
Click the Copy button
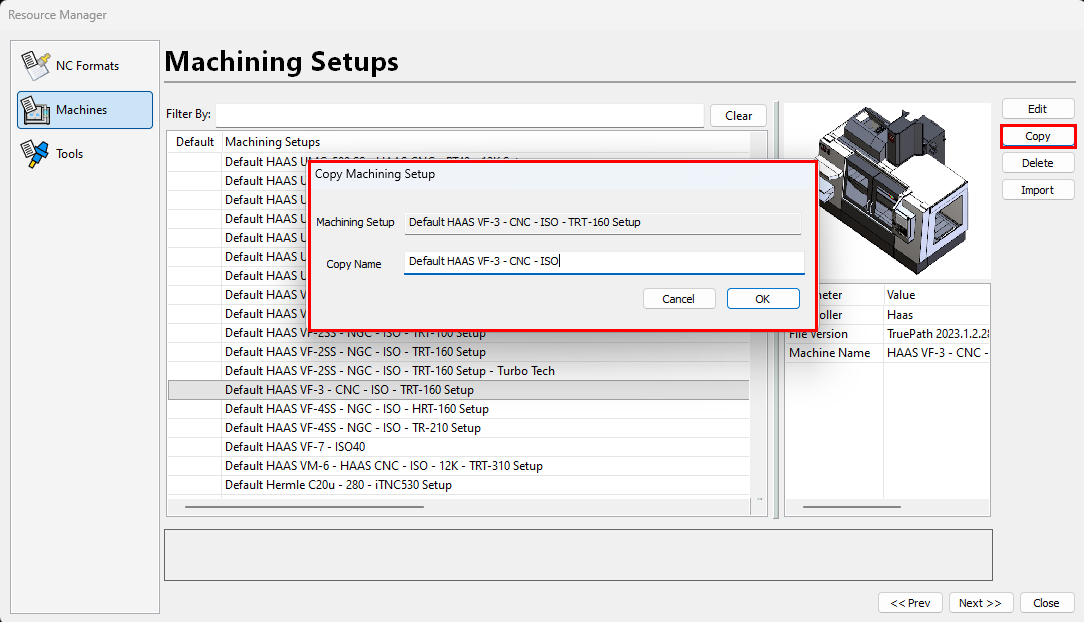click(1038, 136)
